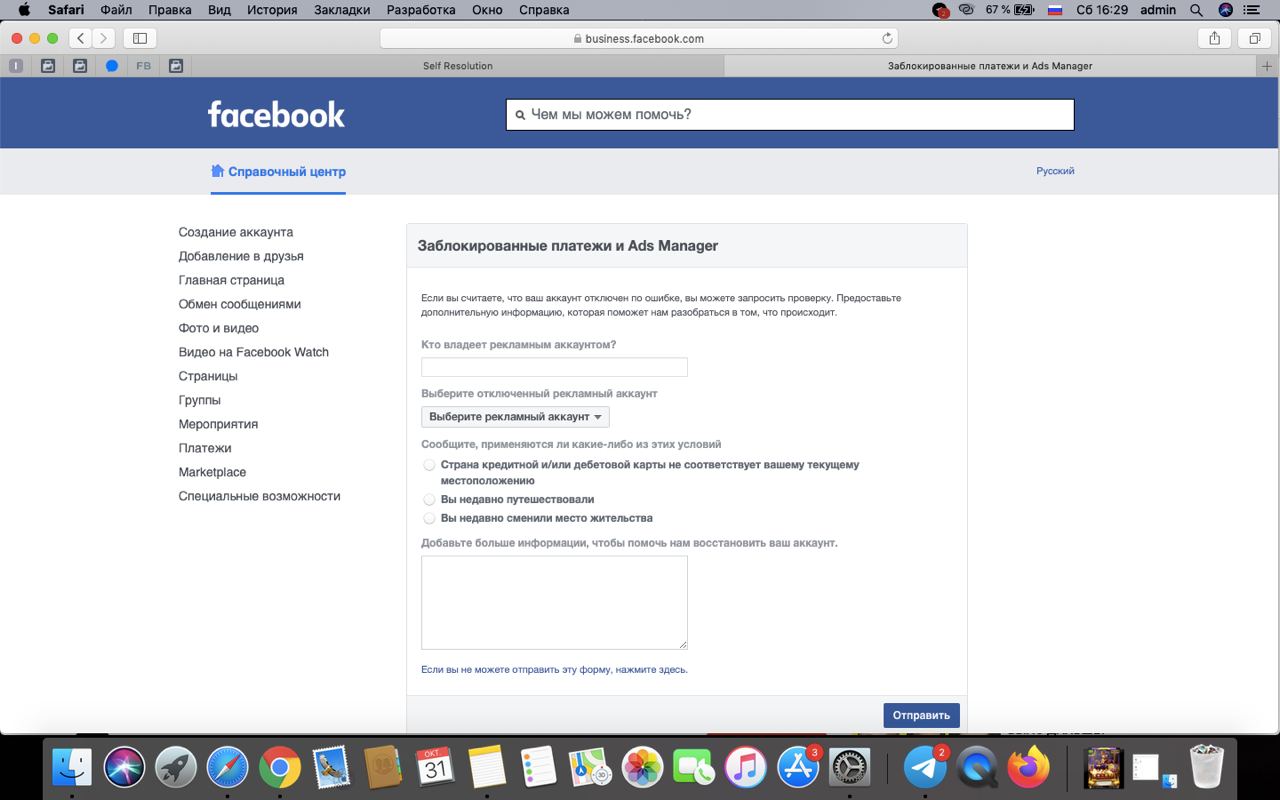Click Spotlight search magnifier in menu bar
Viewport: 1280px width, 800px height.
tap(1196, 10)
